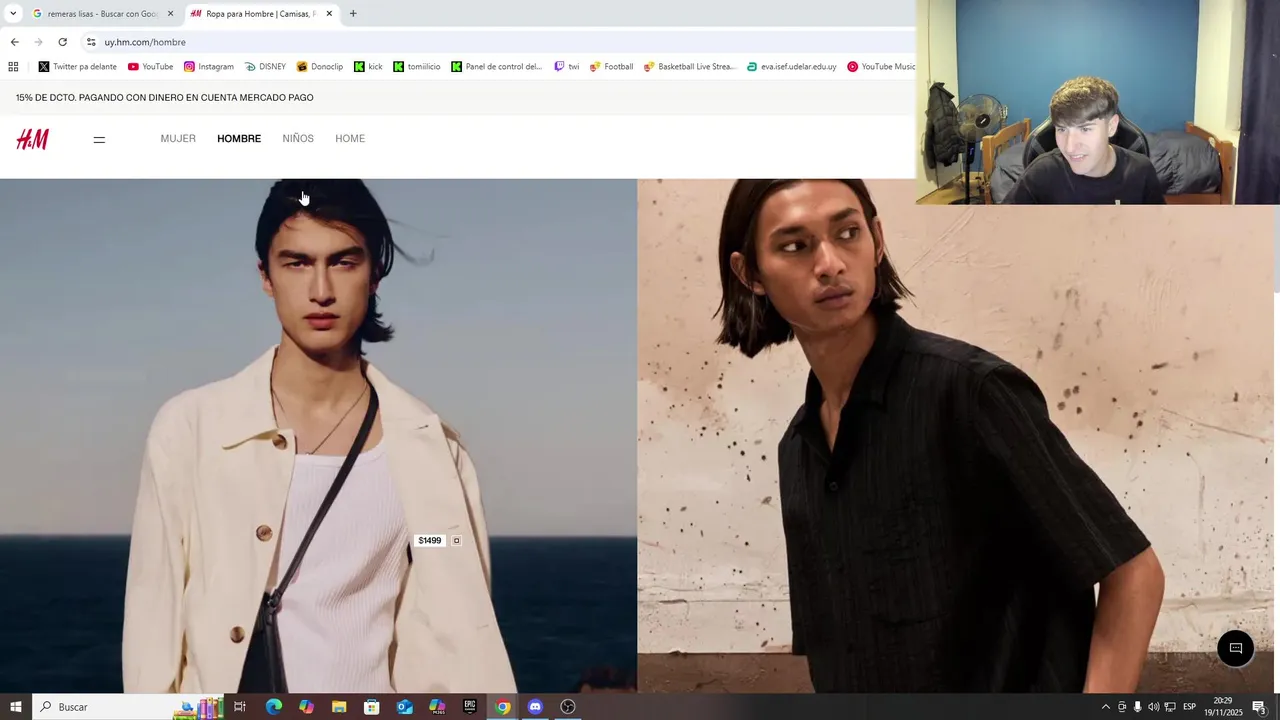Click the left model photo with cream jacket
The image size is (1280, 720).
click(318, 436)
